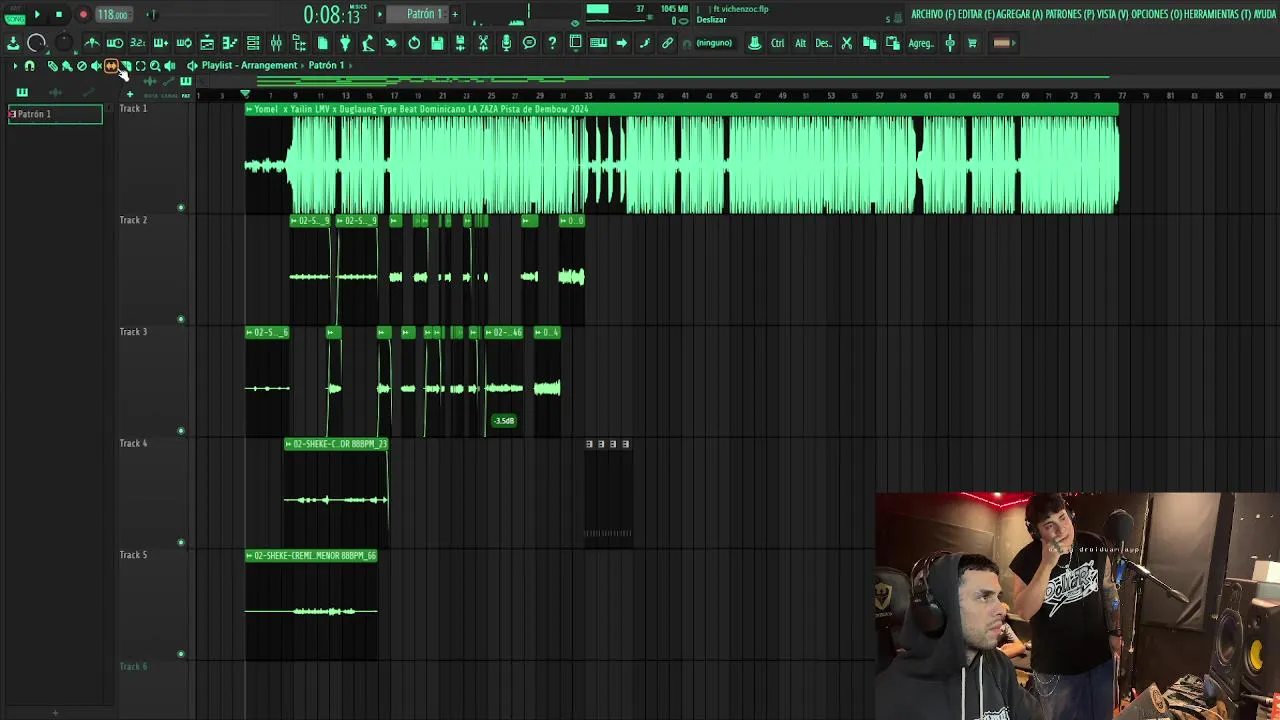Open the playlist options menu arrow
The height and width of the screenshot is (720, 1280).
point(15,65)
